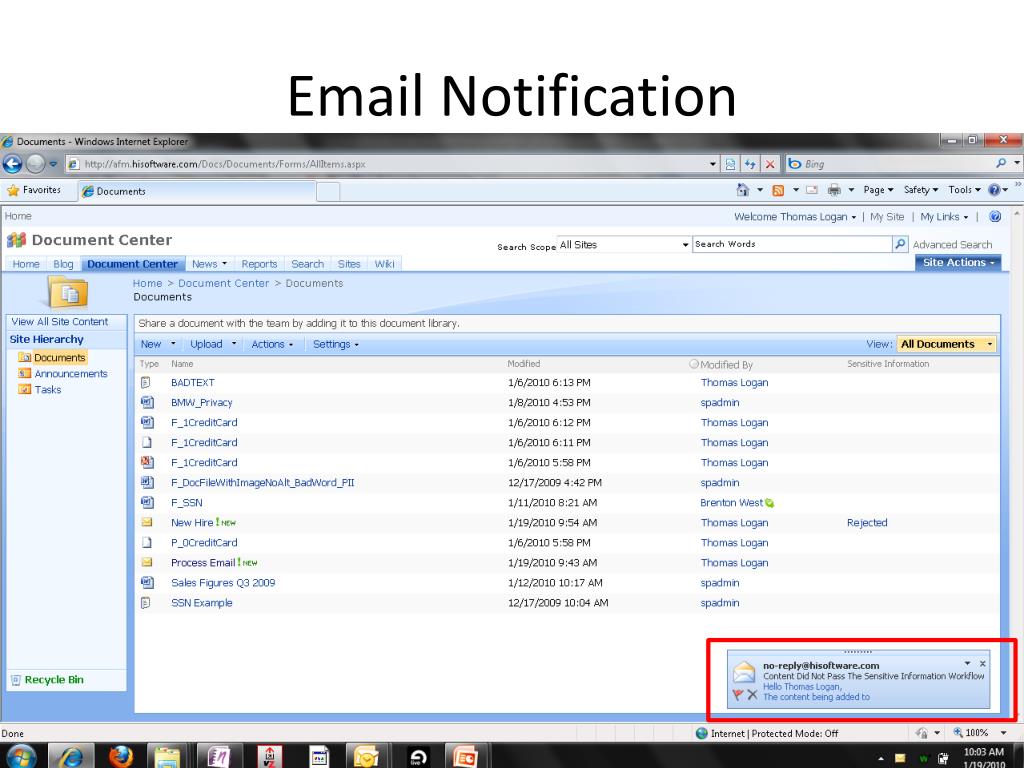Delete email using notification X icon below envelope
This screenshot has width=1024, height=768.
click(x=752, y=694)
